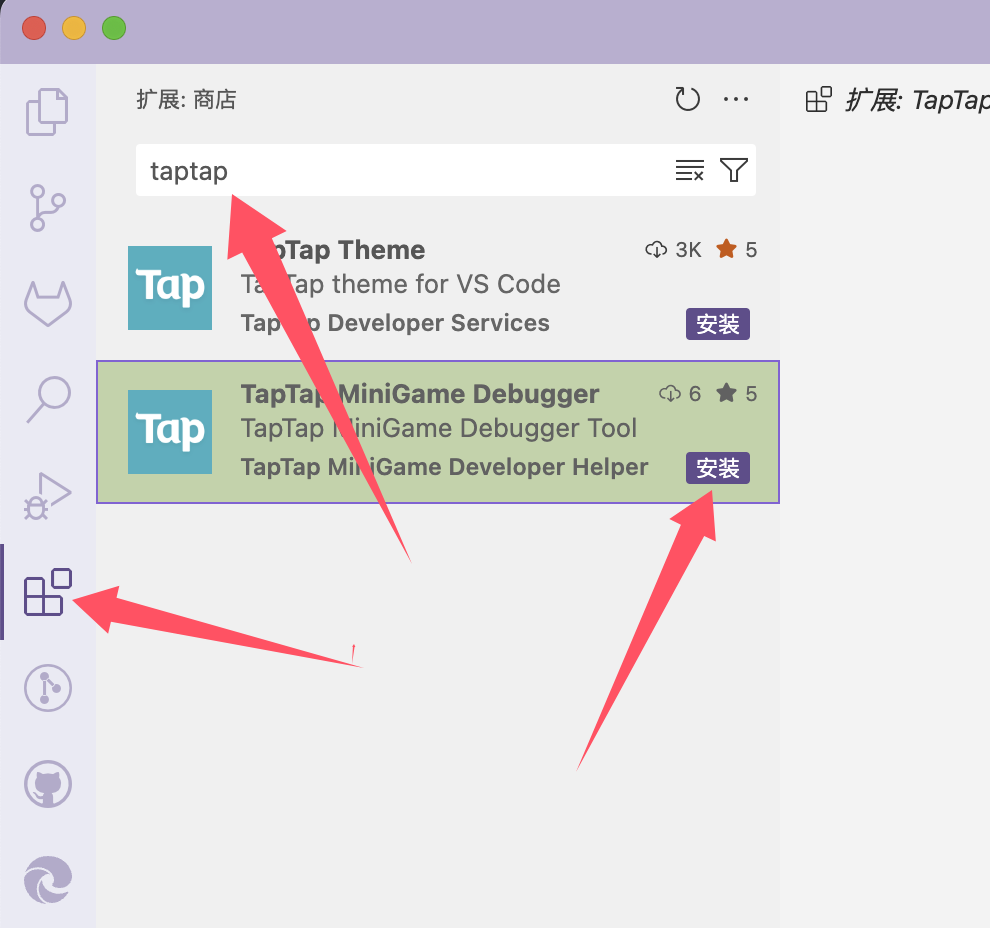
Task: Switch to the 扩展: TapTap editor tab
Action: [897, 100]
